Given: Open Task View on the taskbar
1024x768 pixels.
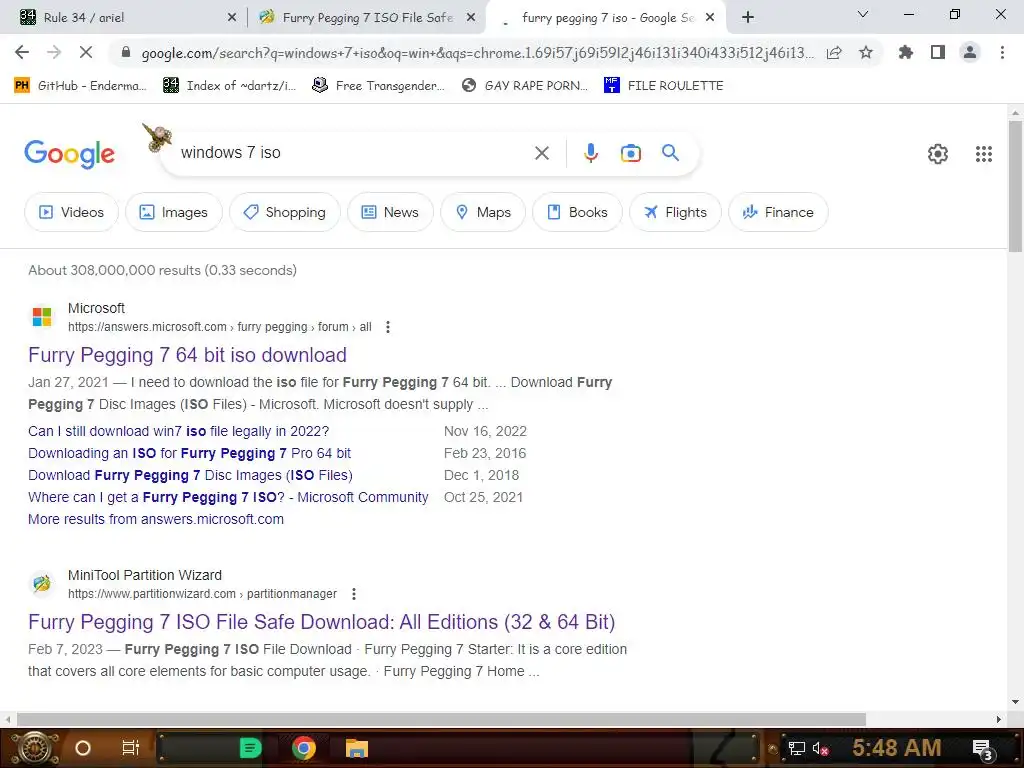Looking at the screenshot, I should coord(131,748).
